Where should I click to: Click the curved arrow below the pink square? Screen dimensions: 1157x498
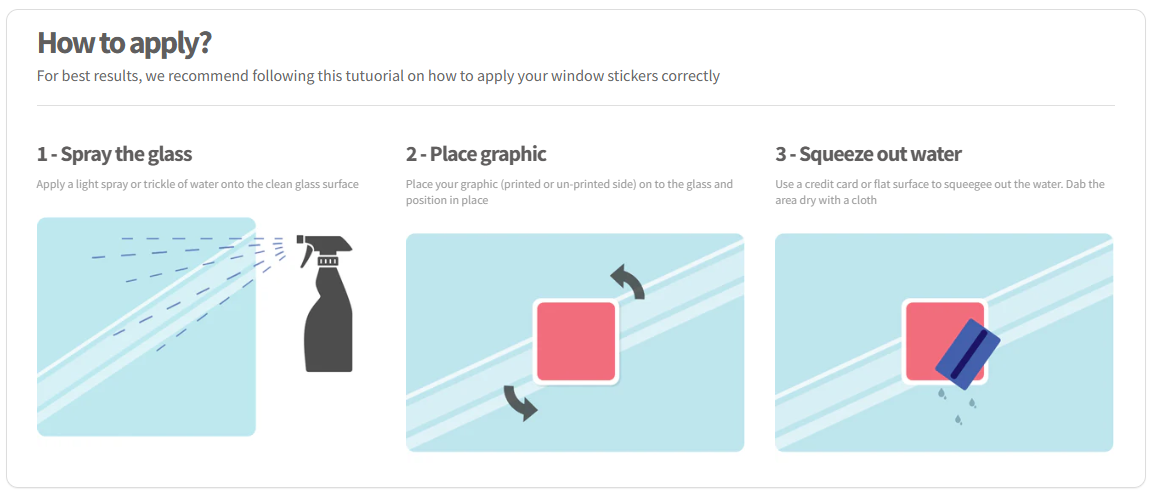tap(520, 402)
